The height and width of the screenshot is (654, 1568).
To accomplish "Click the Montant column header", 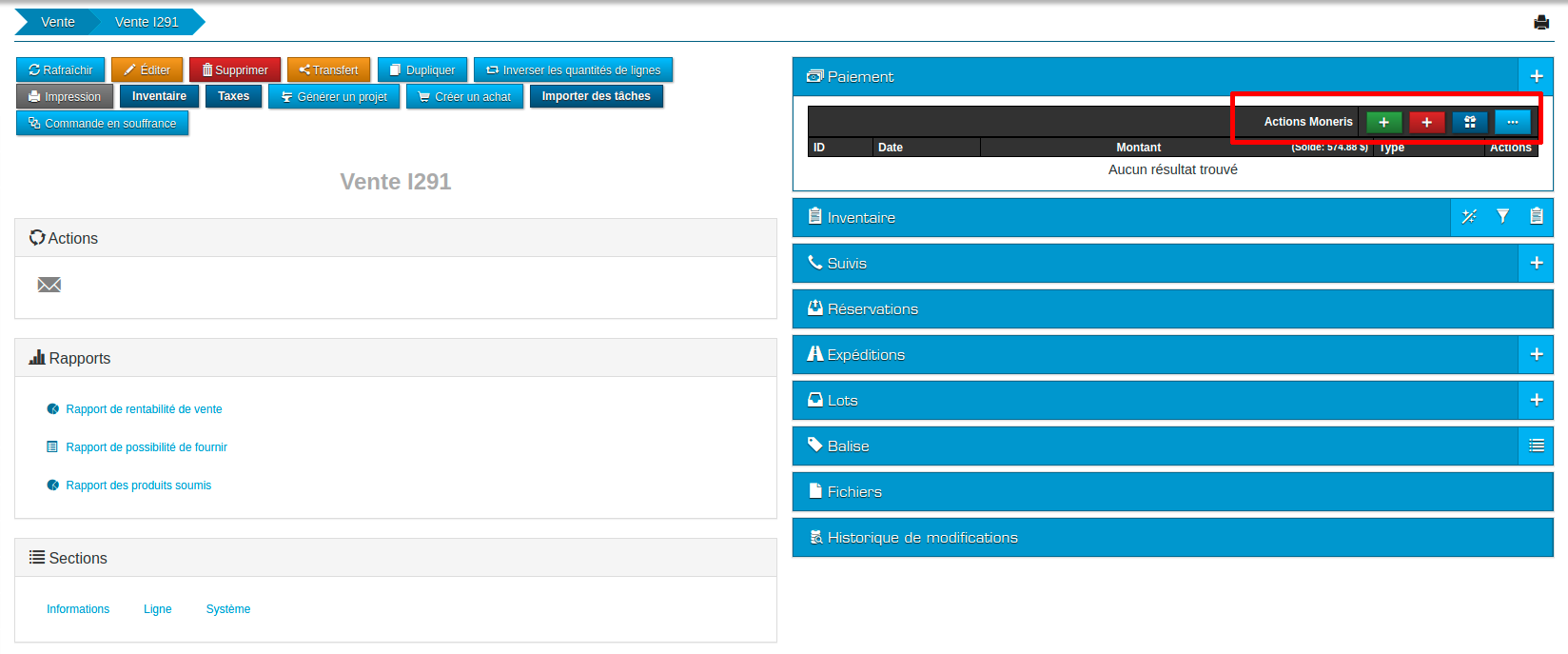I will [x=1138, y=148].
